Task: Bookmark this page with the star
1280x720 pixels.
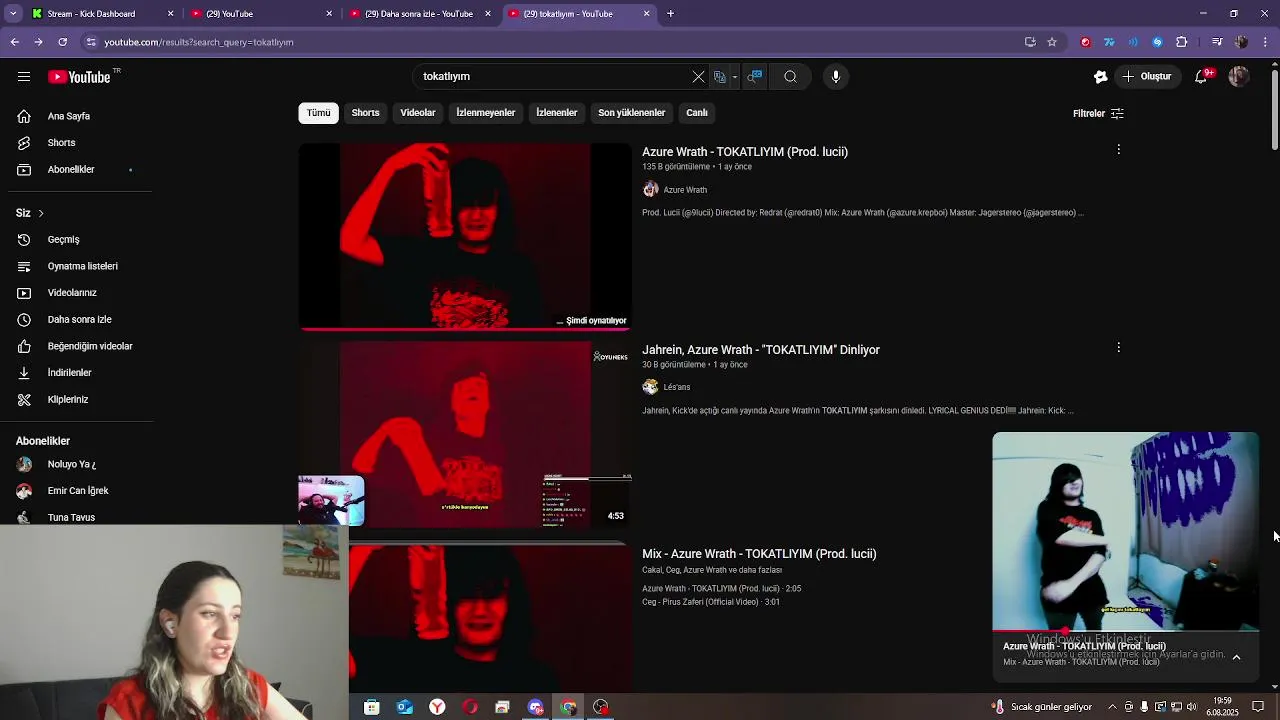Action: click(1052, 42)
